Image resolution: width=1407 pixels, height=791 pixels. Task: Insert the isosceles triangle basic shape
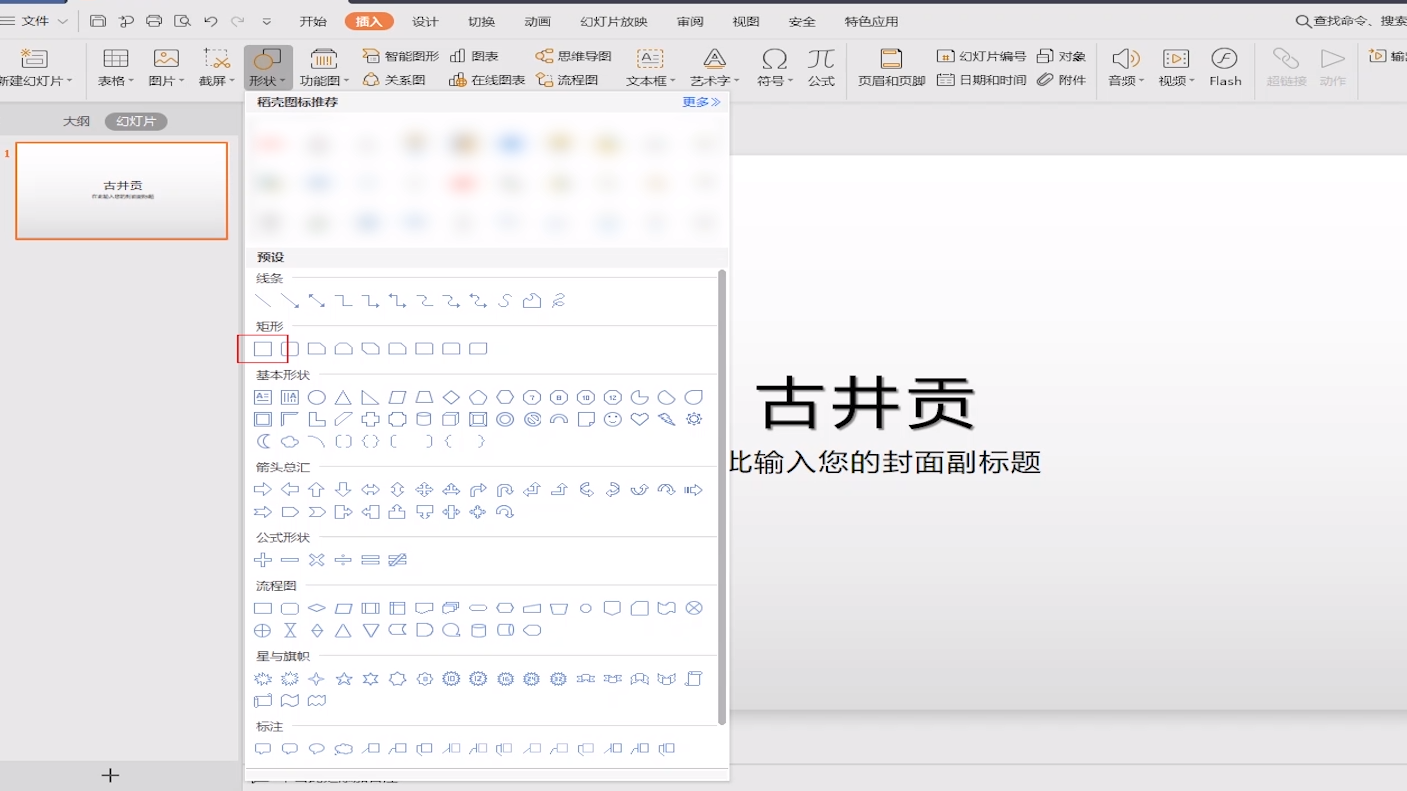click(343, 397)
